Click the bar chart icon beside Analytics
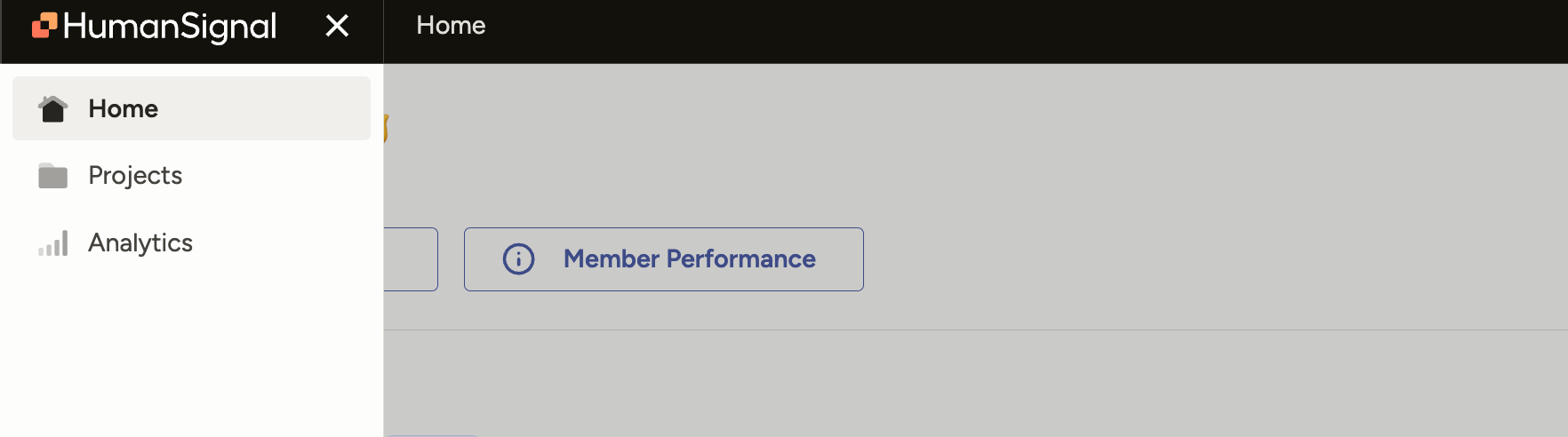 coord(53,243)
